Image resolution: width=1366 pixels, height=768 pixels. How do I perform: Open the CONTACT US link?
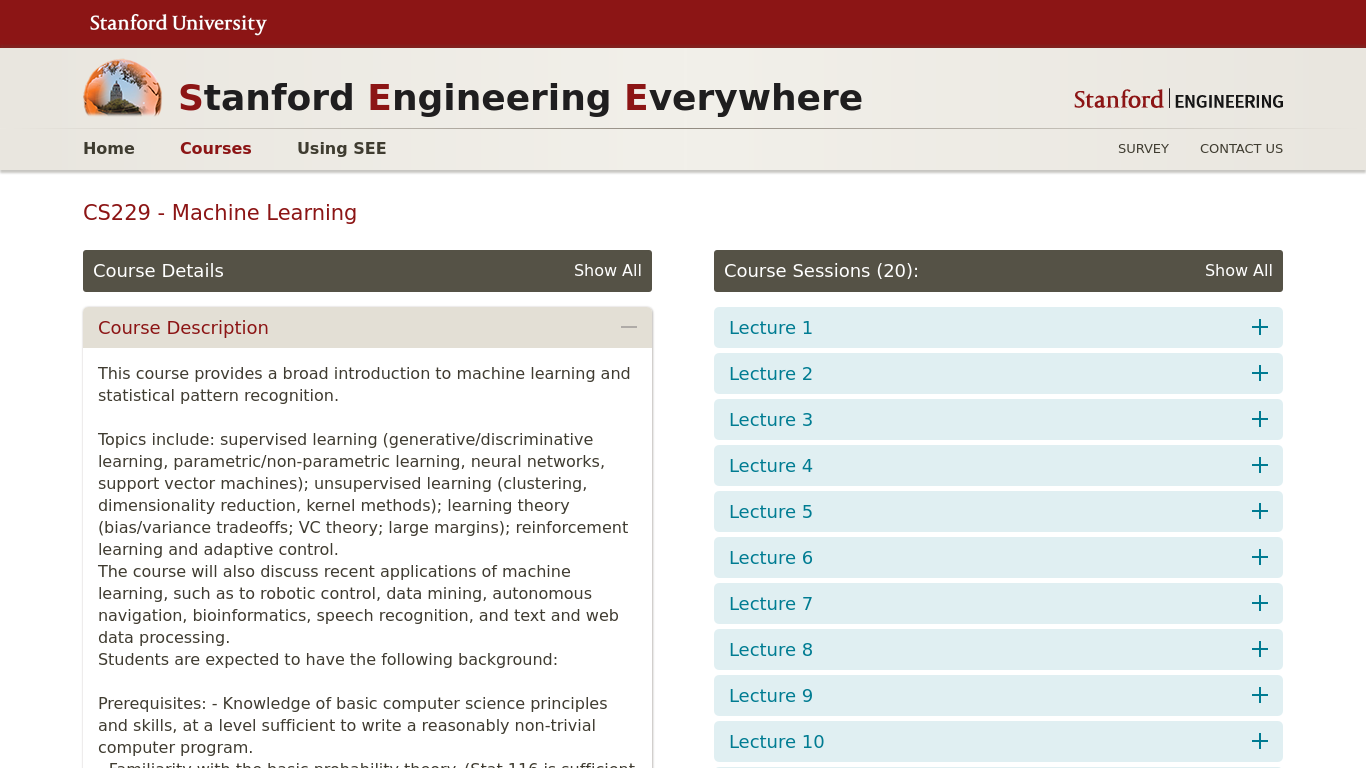[x=1241, y=148]
